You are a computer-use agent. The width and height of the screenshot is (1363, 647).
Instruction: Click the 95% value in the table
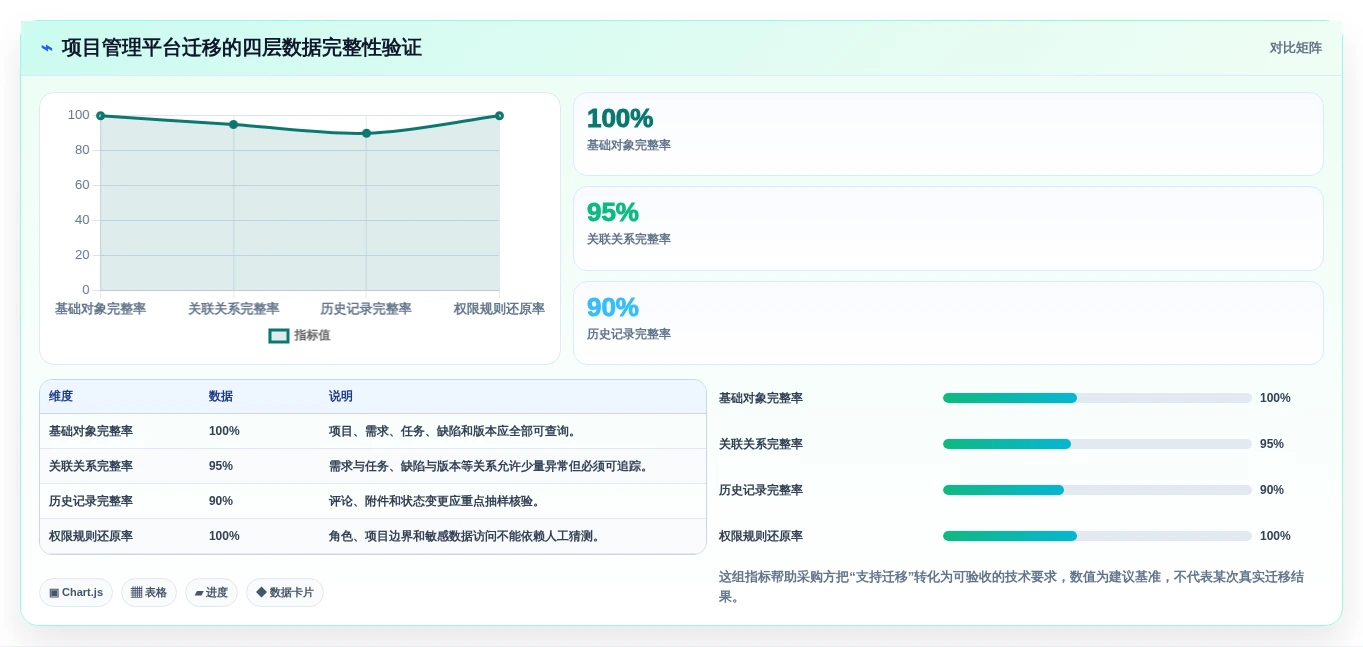click(x=221, y=467)
